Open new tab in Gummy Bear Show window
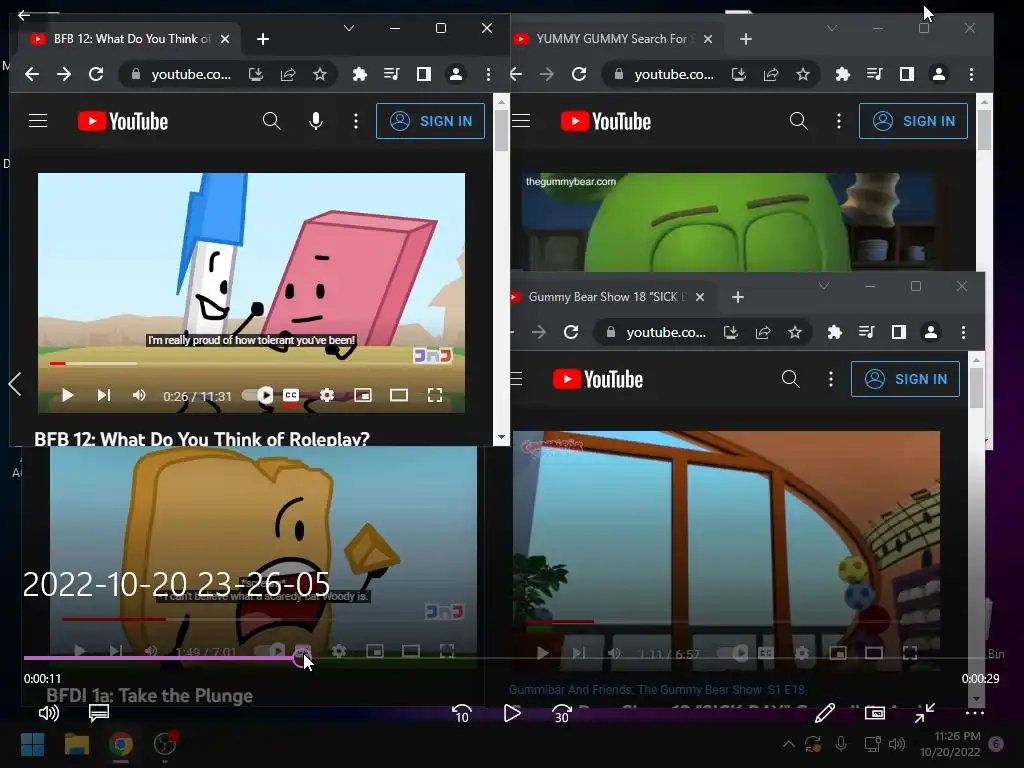This screenshot has height=768, width=1024. click(738, 297)
